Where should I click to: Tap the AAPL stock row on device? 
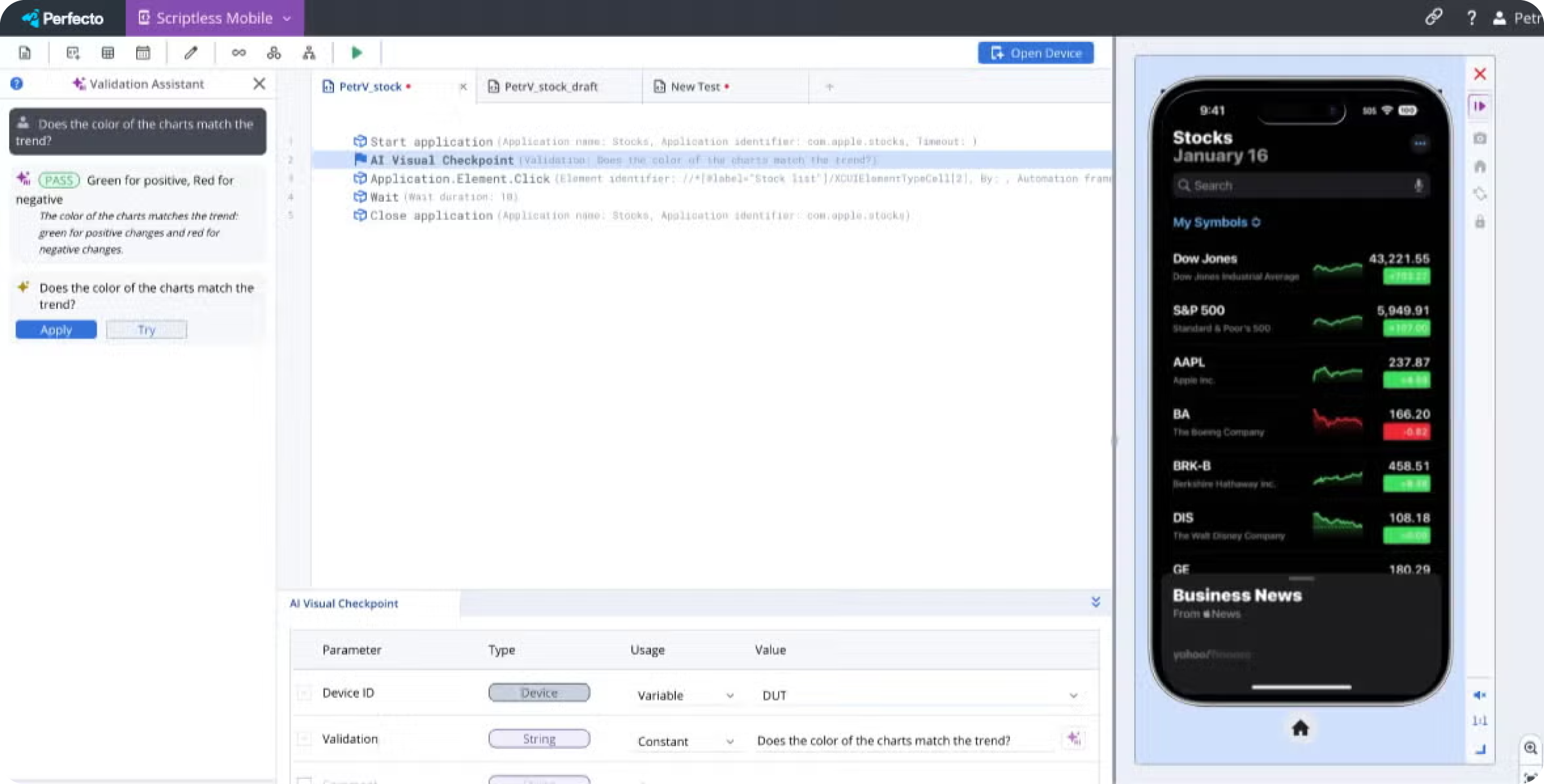tap(1300, 371)
